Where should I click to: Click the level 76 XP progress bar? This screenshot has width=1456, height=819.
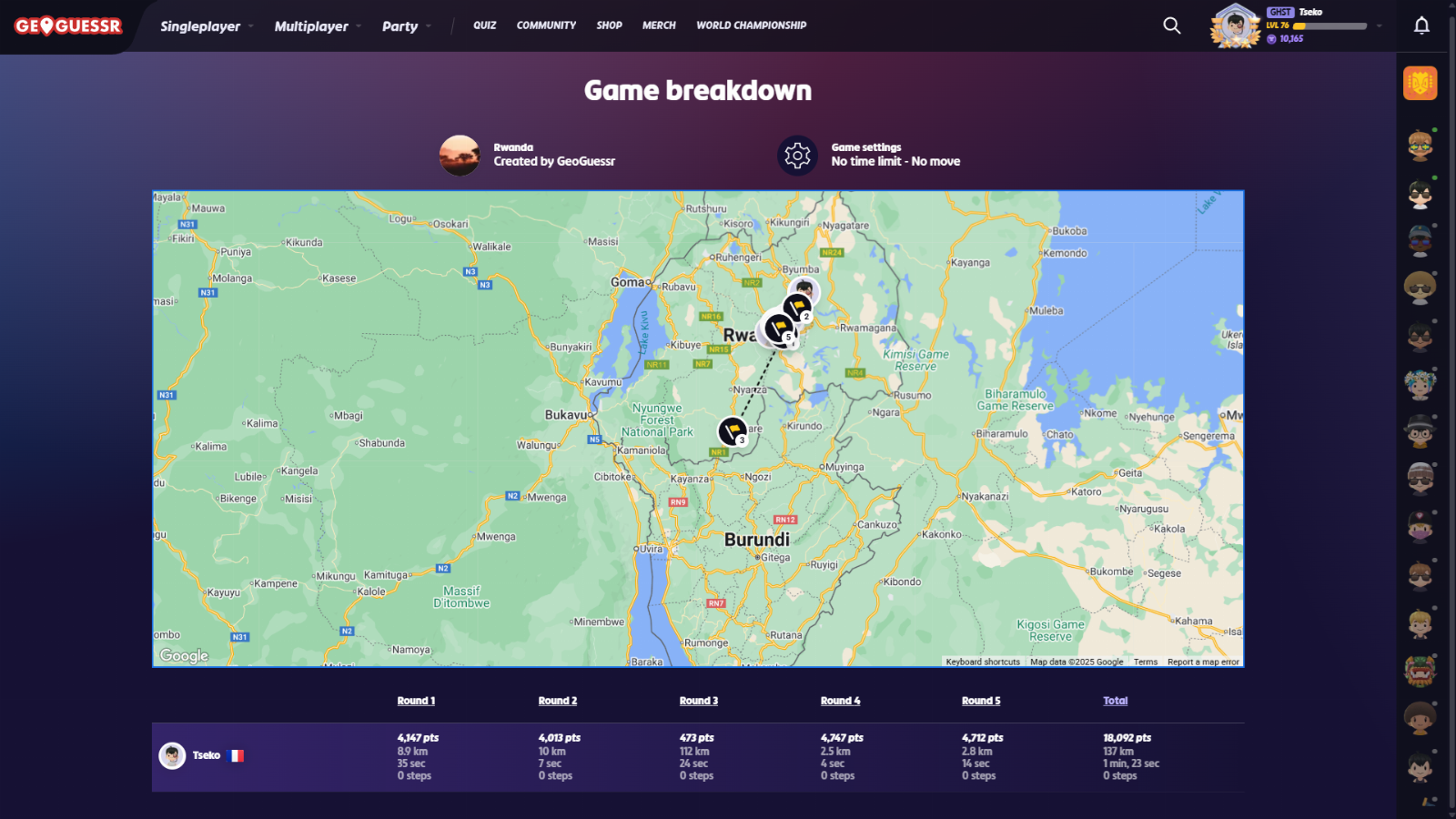click(1330, 26)
